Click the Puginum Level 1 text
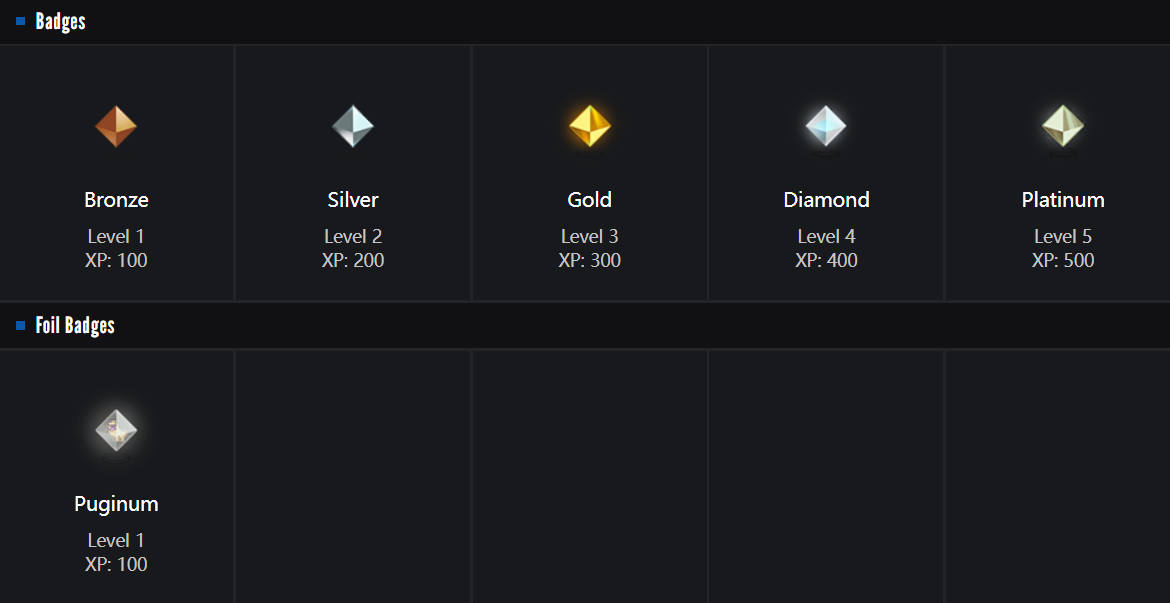This screenshot has width=1170, height=603. point(116,541)
